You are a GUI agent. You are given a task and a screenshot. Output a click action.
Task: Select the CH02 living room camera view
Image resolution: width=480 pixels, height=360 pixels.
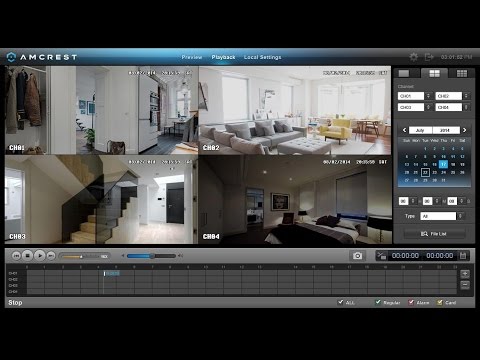(x=295, y=110)
